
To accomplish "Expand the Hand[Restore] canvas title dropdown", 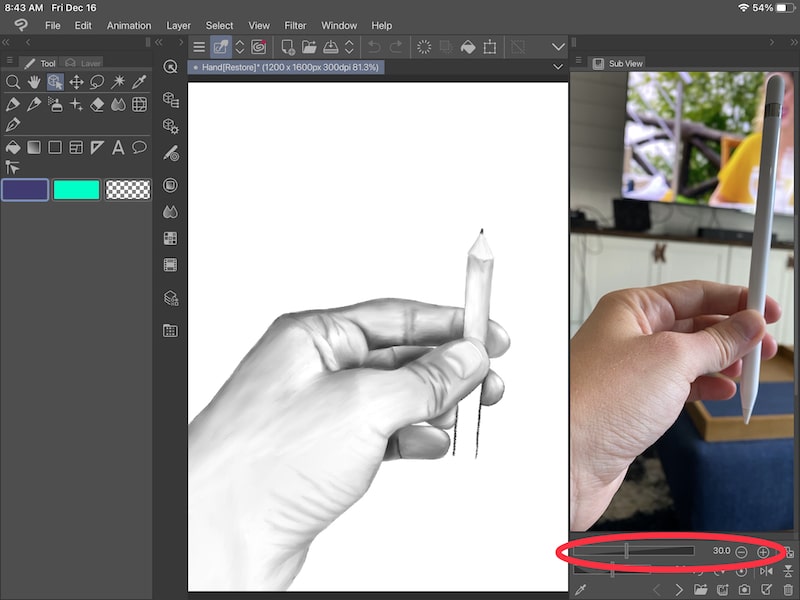I will click(558, 66).
